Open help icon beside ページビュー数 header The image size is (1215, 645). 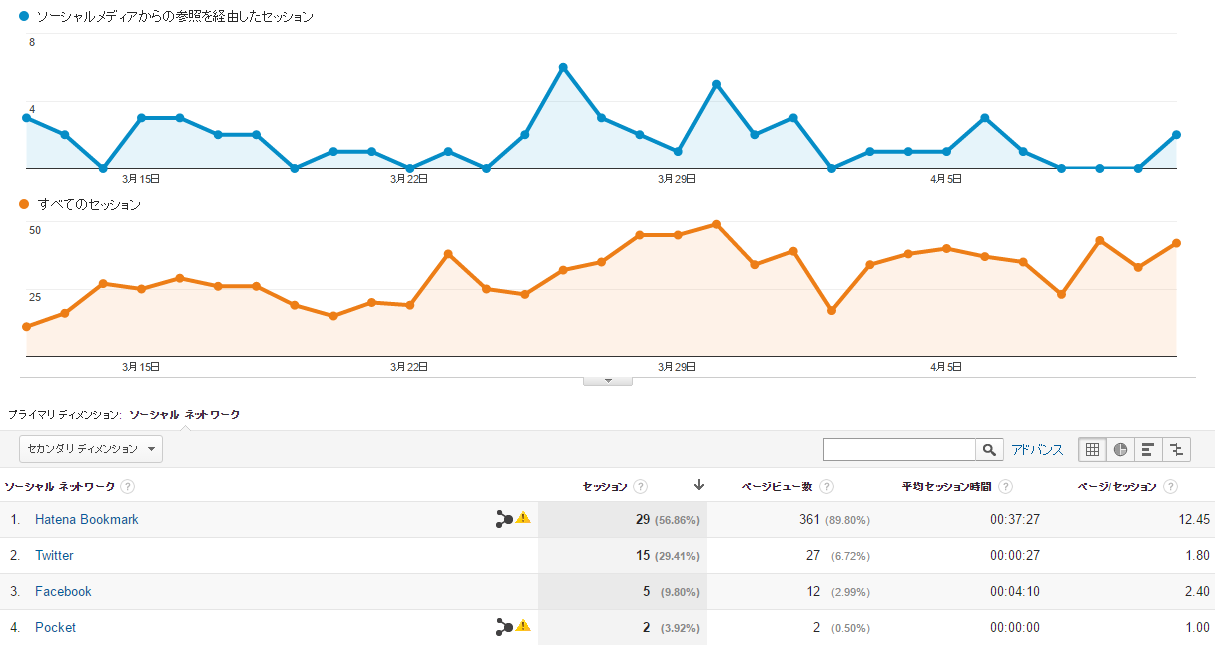pos(825,487)
